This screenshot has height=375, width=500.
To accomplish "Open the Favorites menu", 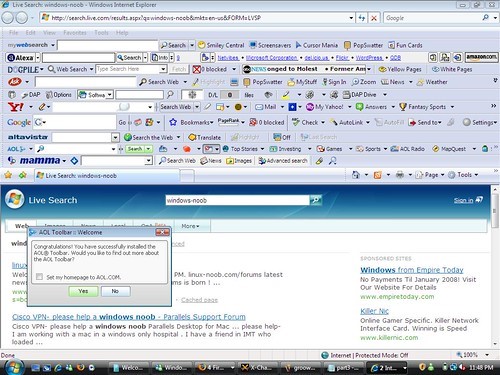I will coord(75,33).
